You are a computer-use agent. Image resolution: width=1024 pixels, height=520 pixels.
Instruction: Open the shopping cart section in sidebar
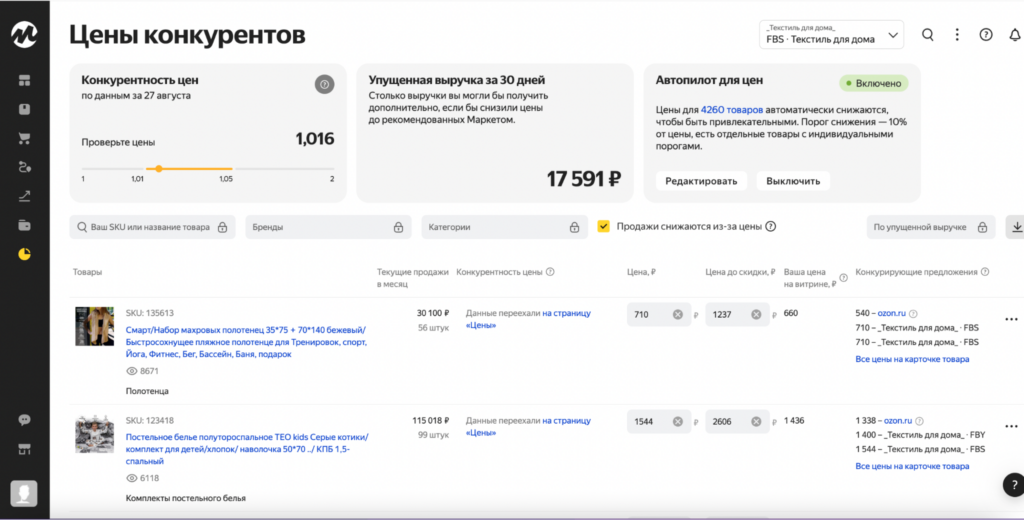coord(24,138)
